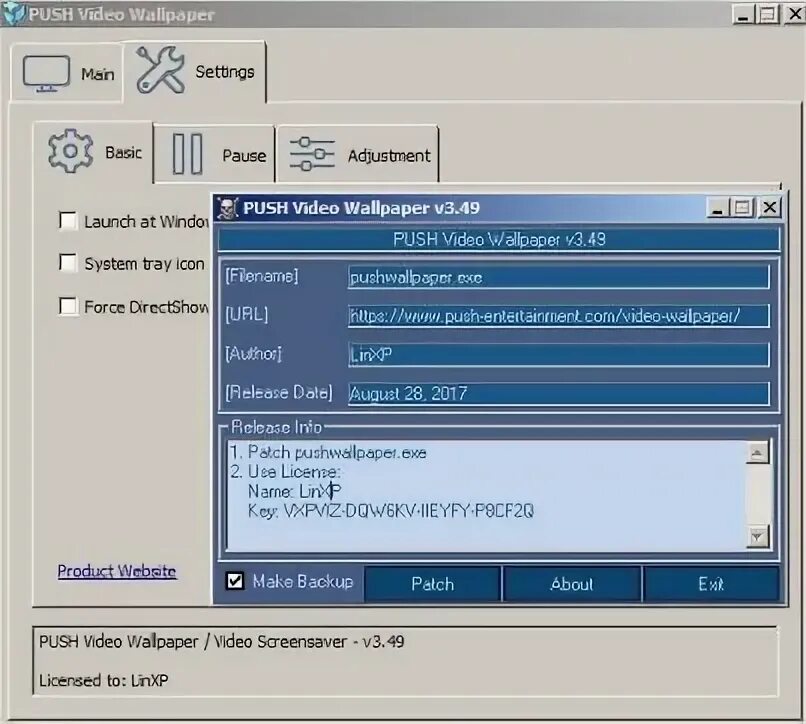Click the Patch button
The width and height of the screenshot is (806, 724).
click(x=432, y=584)
